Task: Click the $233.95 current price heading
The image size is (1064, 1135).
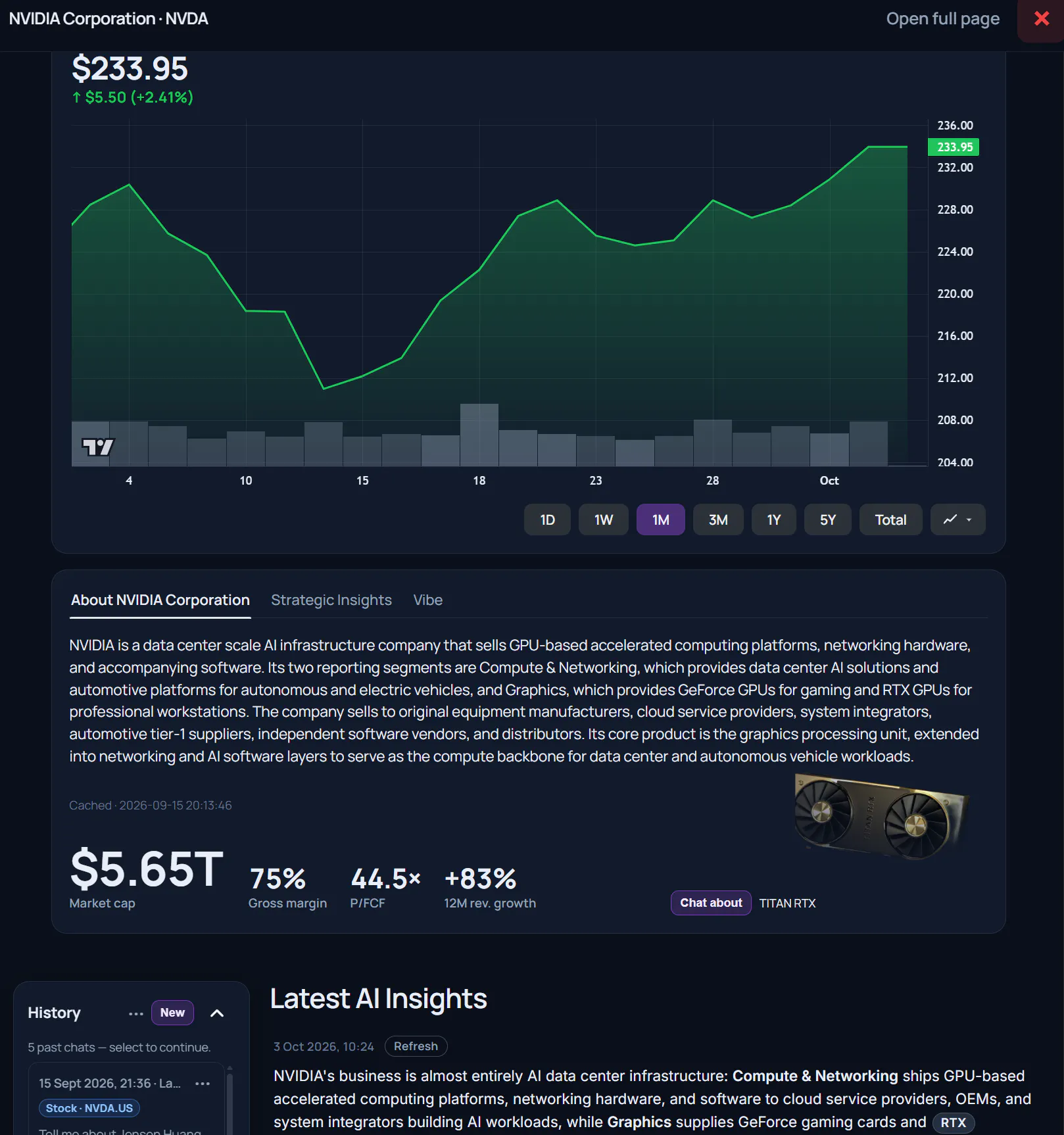Action: point(130,68)
